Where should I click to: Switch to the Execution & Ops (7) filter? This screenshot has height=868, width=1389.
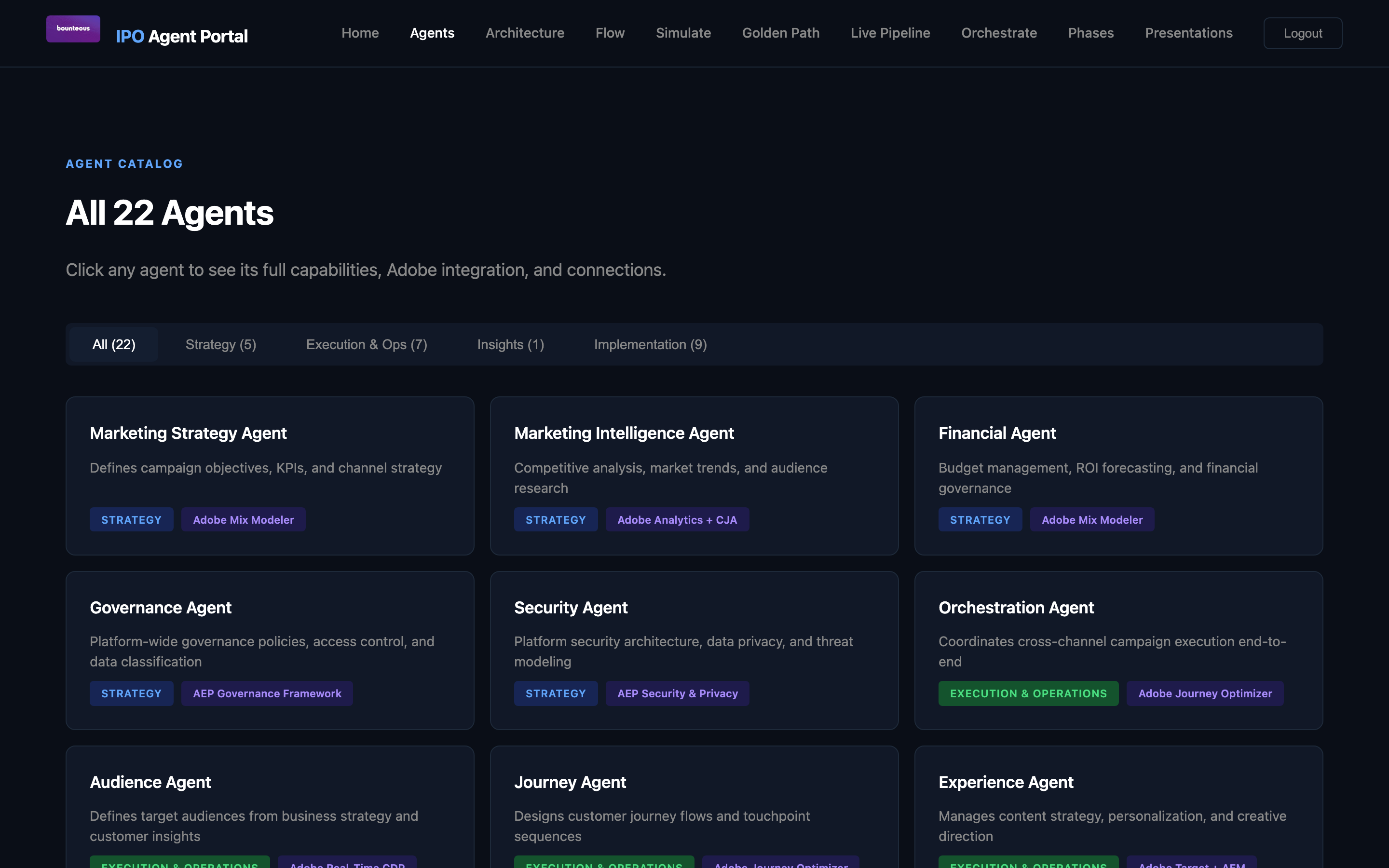coord(366,344)
